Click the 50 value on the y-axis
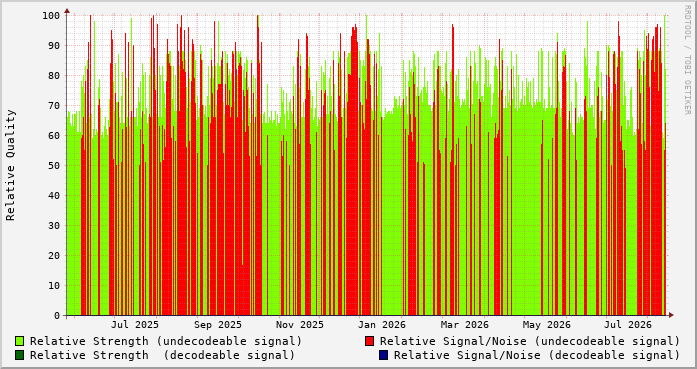The width and height of the screenshot is (697, 369). click(x=54, y=166)
